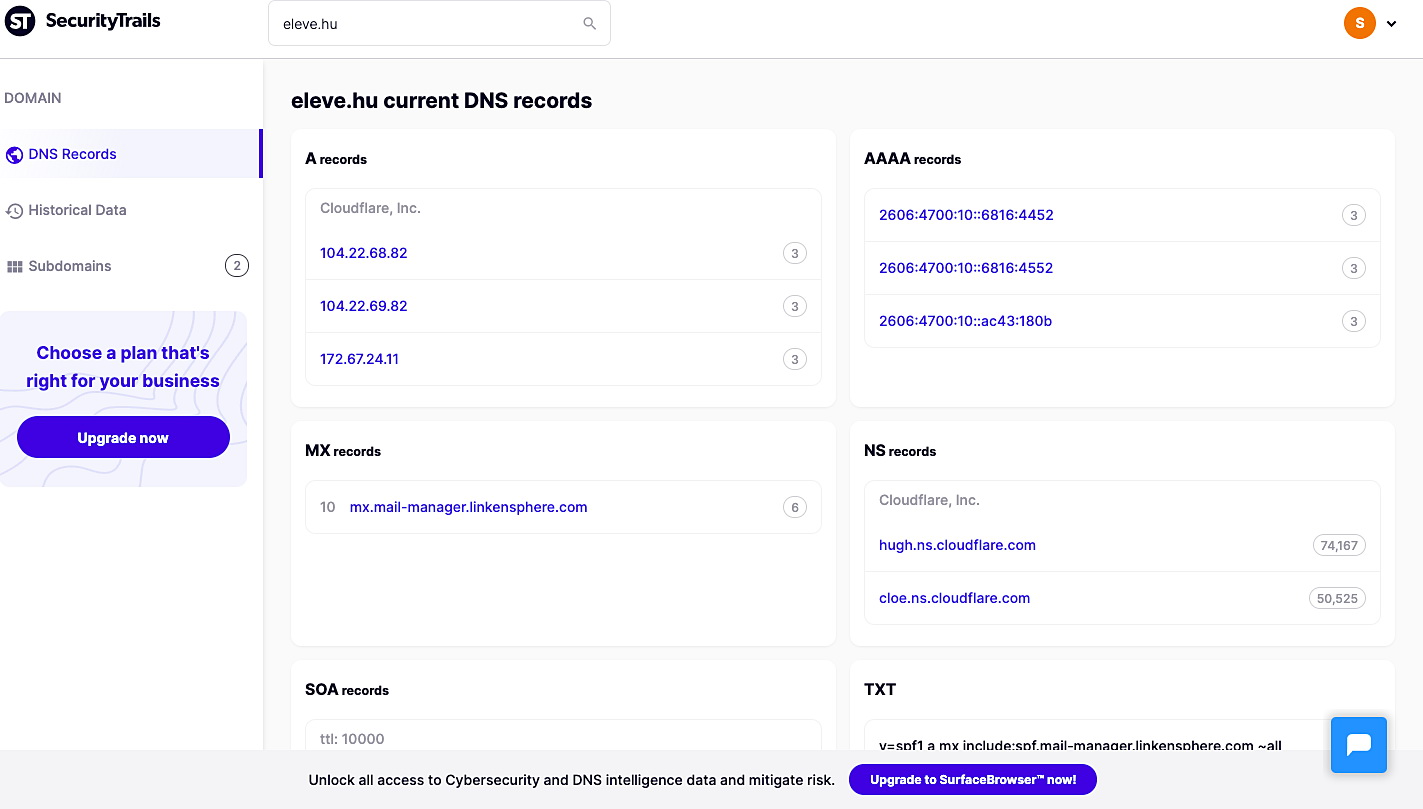Click the search magnifier icon
This screenshot has height=809, width=1423.
pos(590,23)
